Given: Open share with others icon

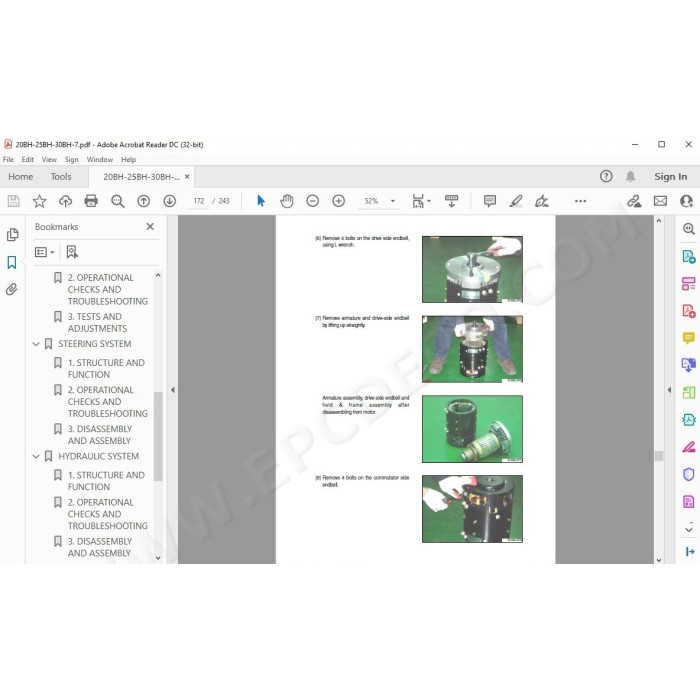Looking at the screenshot, I should pyautogui.click(x=686, y=201).
